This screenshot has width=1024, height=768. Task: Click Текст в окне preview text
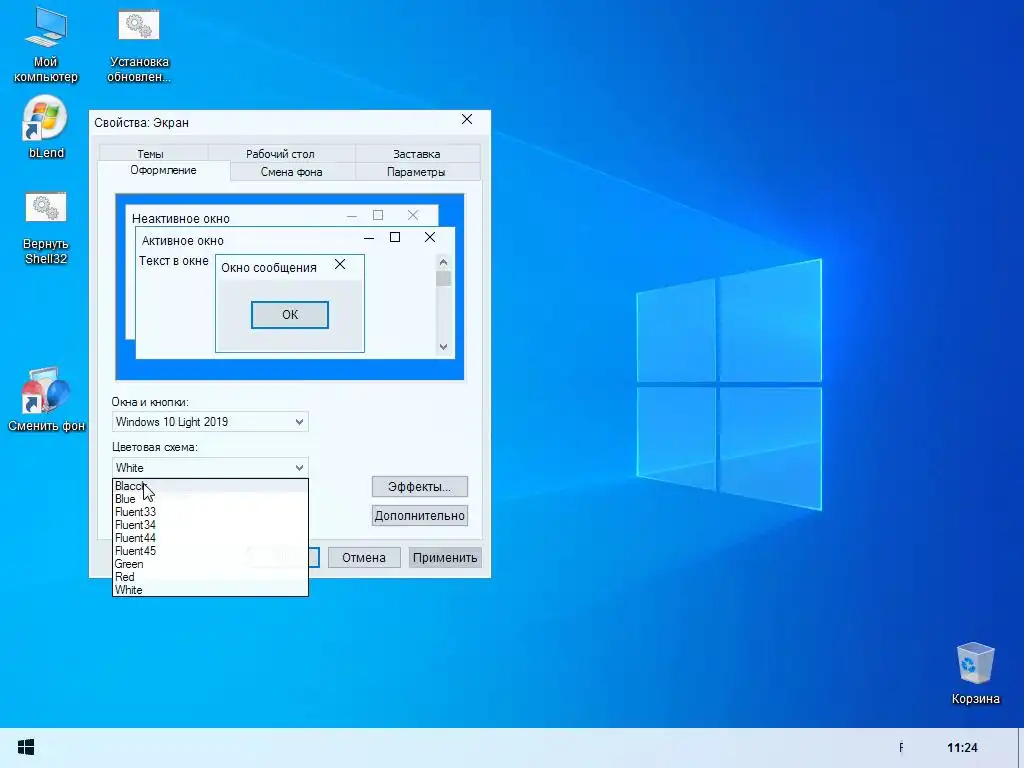[174, 261]
